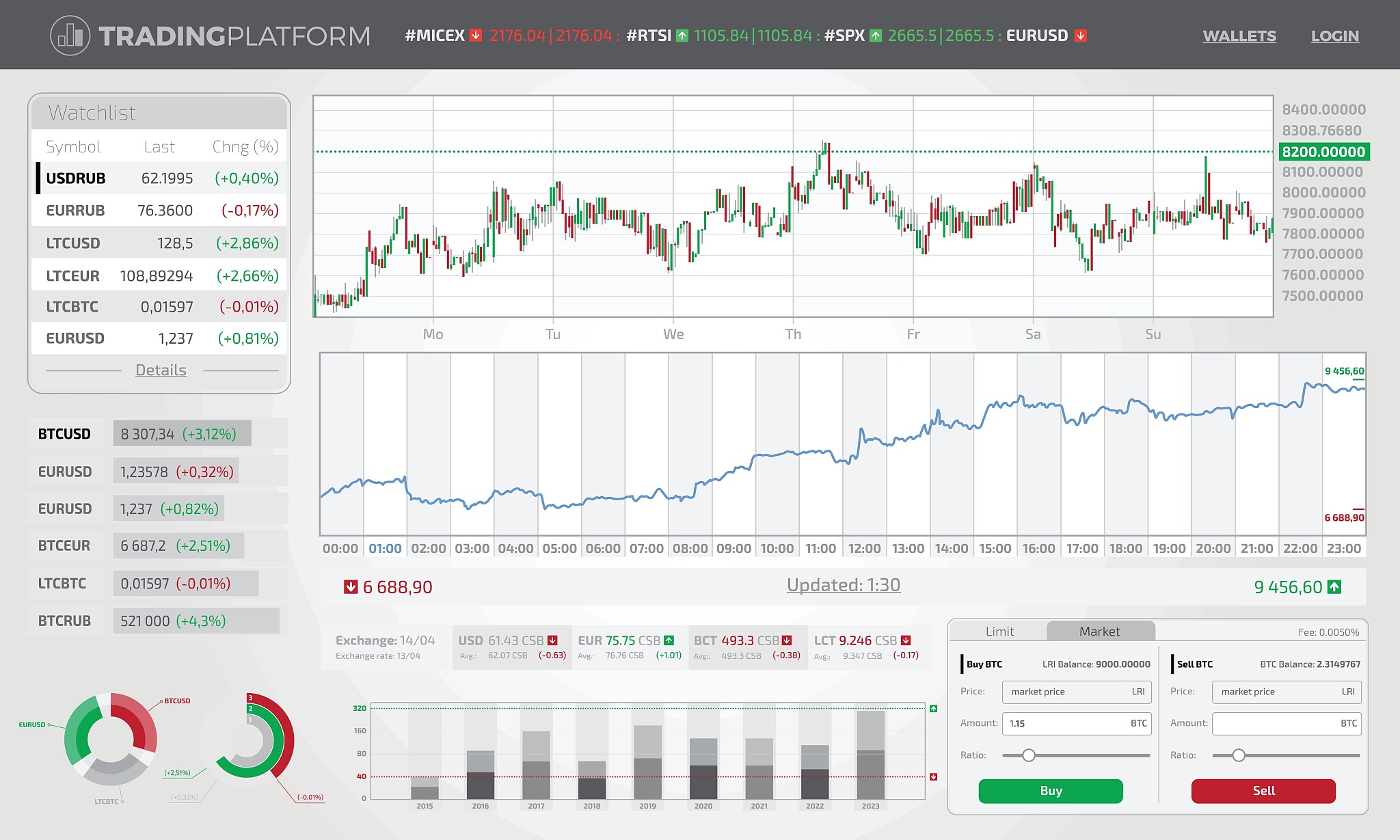Click the red down arrow beside 6 688,90
Viewport: 1400px width, 840px height.
point(351,587)
